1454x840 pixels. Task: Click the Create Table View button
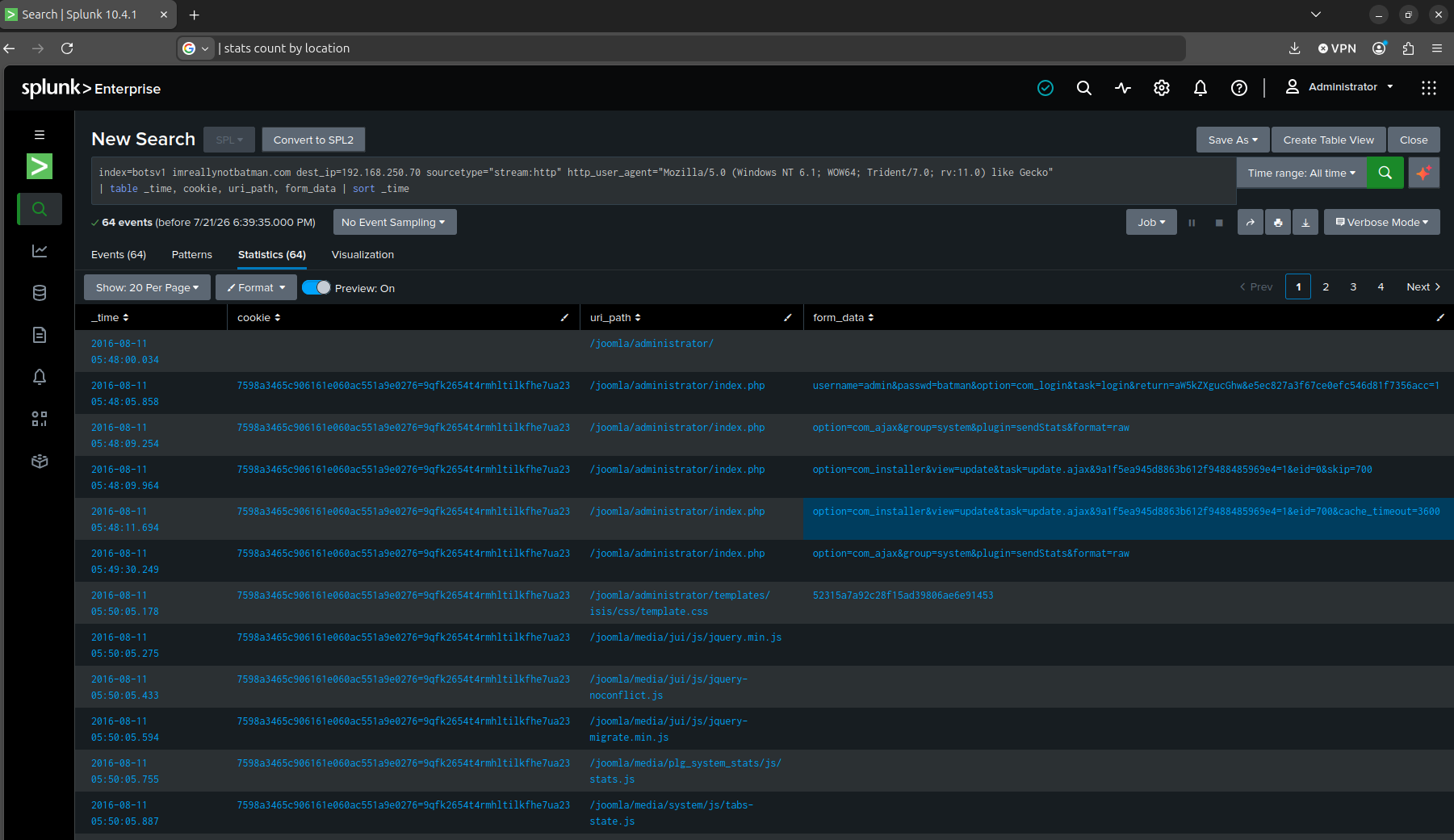tap(1329, 140)
